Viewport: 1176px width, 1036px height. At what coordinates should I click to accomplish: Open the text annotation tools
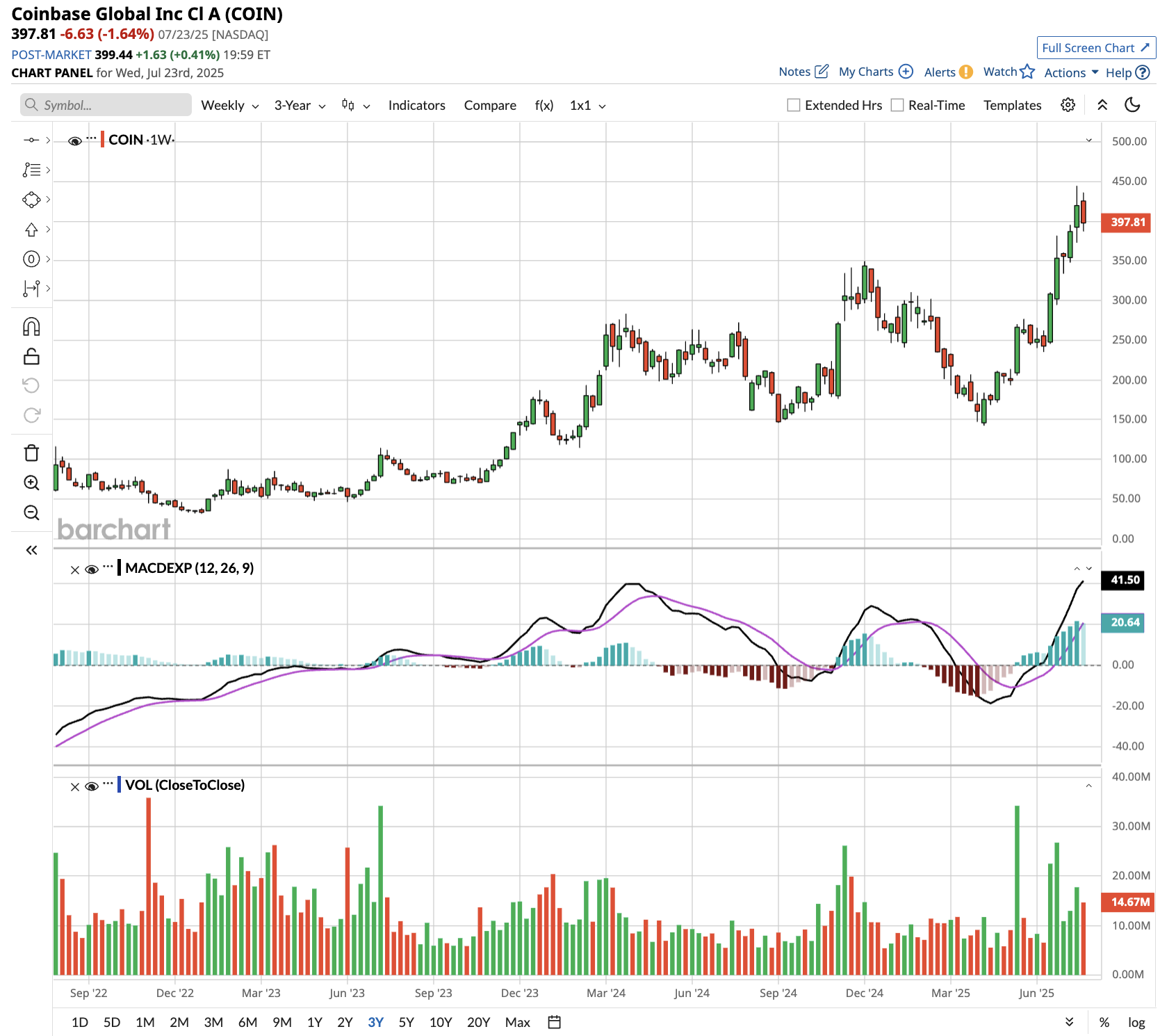point(31,170)
